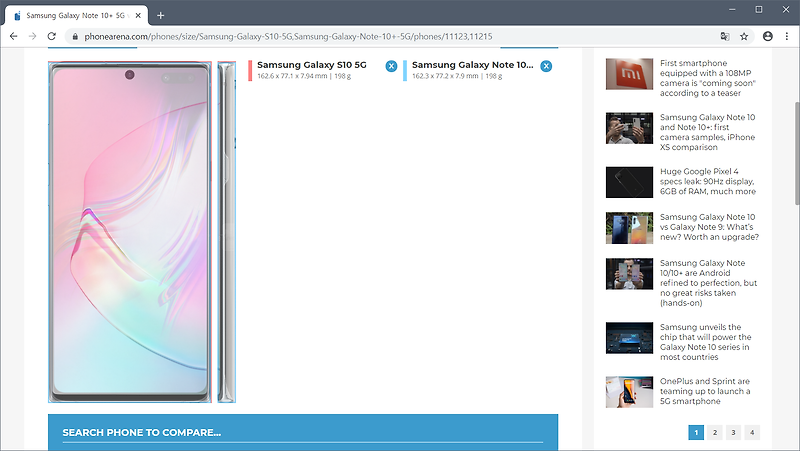Open the Chrome three-dot menu
The height and width of the screenshot is (451, 800).
pos(787,36)
